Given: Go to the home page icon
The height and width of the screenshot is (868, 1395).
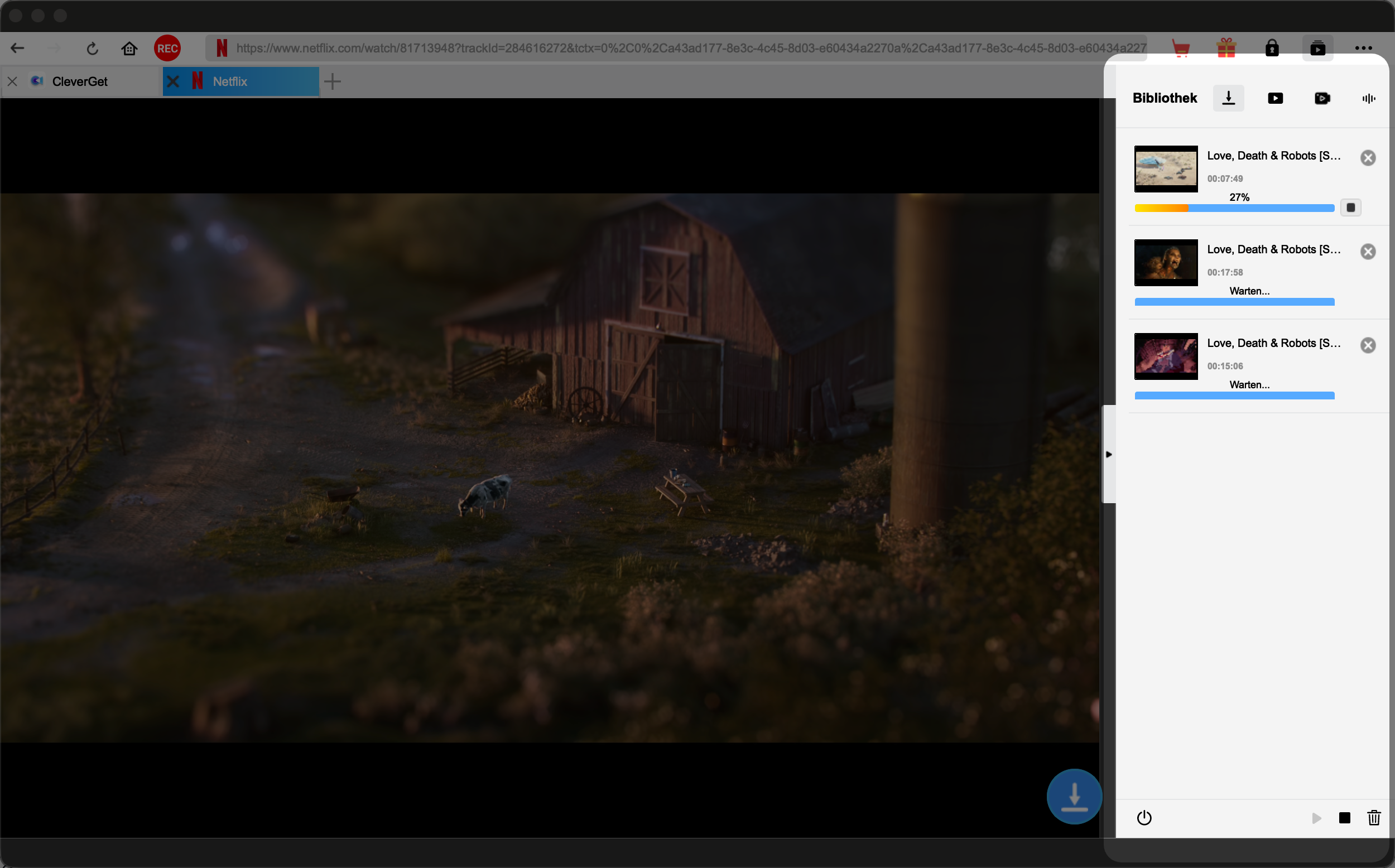Looking at the screenshot, I should (x=130, y=49).
